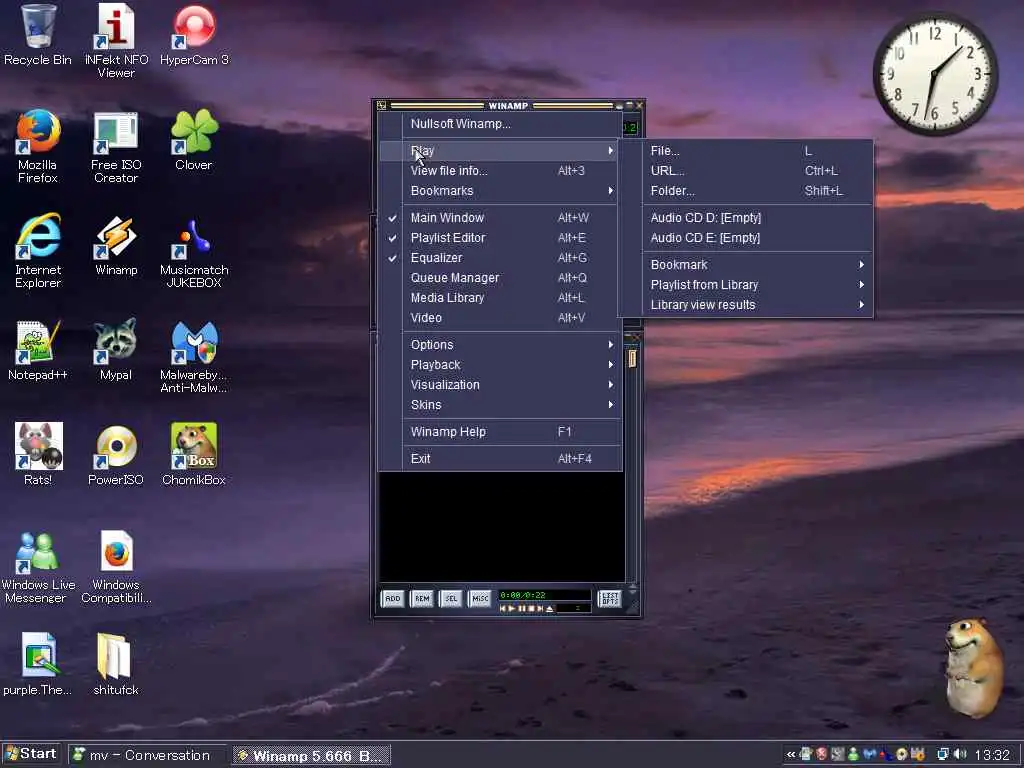Click the Notepad++ desktop shortcut

pyautogui.click(x=38, y=350)
